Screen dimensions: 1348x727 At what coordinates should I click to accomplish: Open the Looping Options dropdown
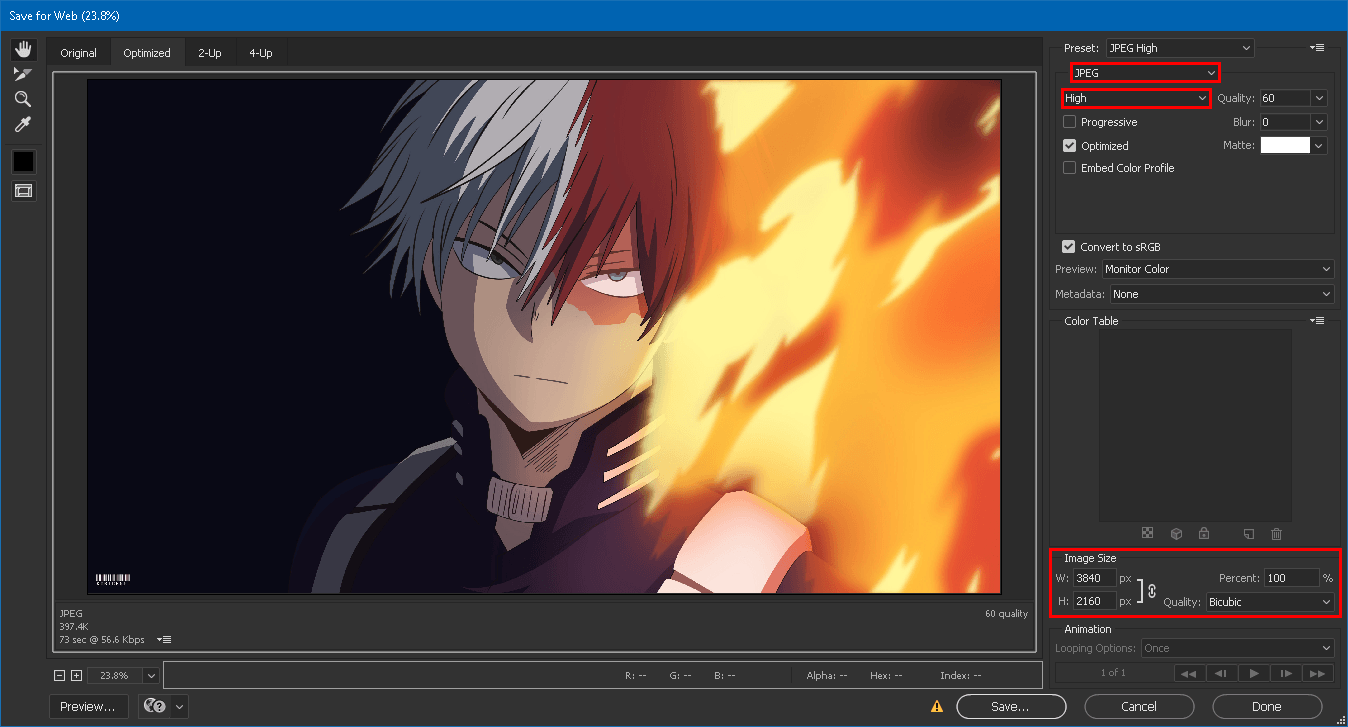[x=1237, y=648]
